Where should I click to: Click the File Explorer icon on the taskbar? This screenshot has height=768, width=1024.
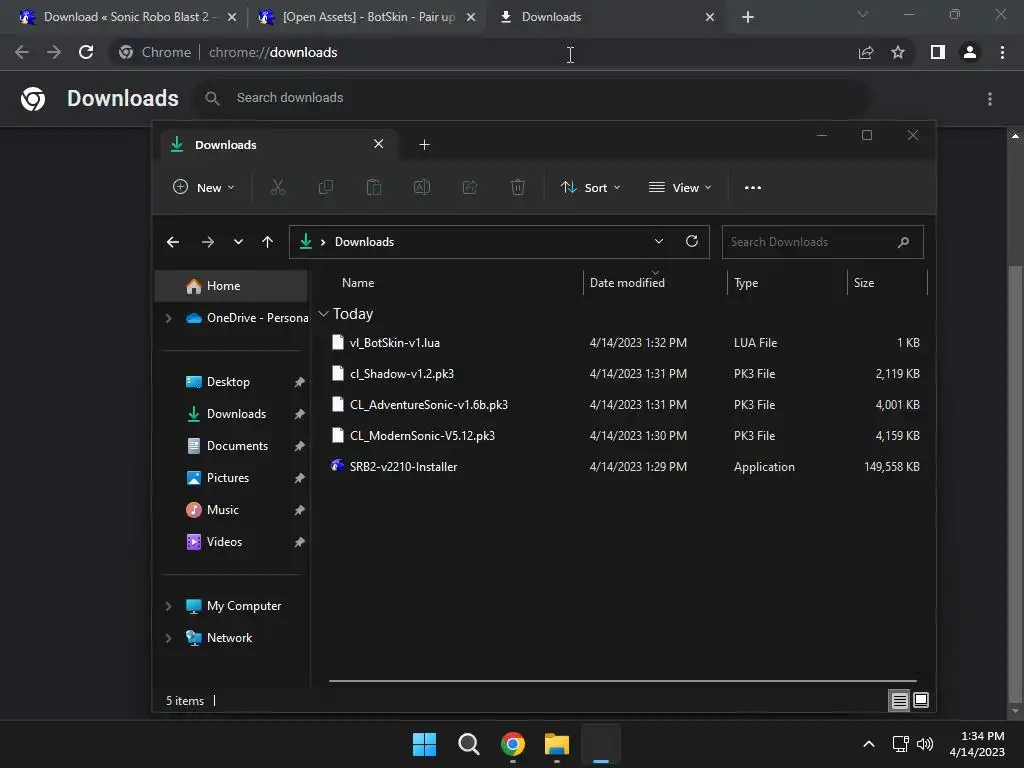click(557, 744)
